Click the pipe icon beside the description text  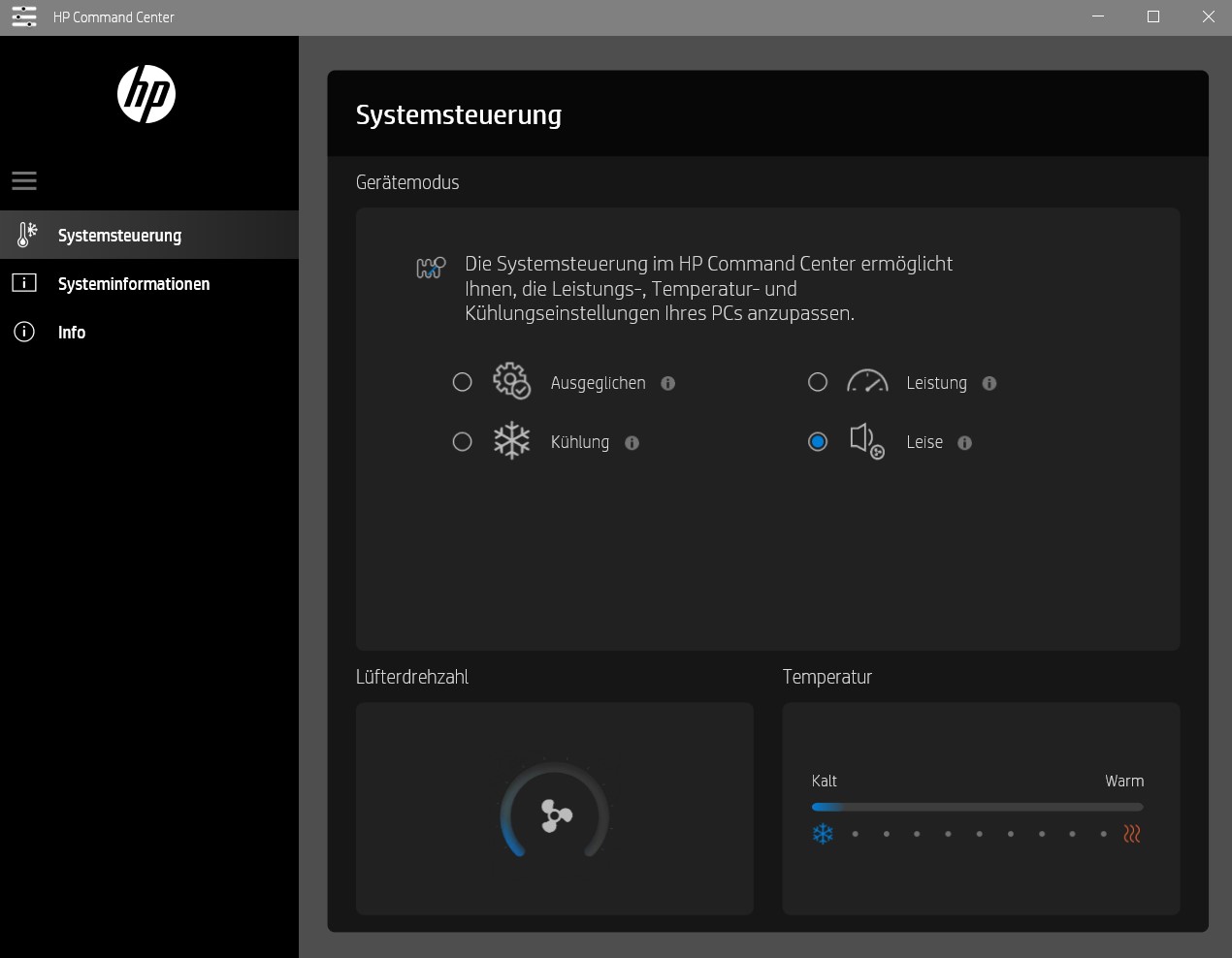coord(431,268)
